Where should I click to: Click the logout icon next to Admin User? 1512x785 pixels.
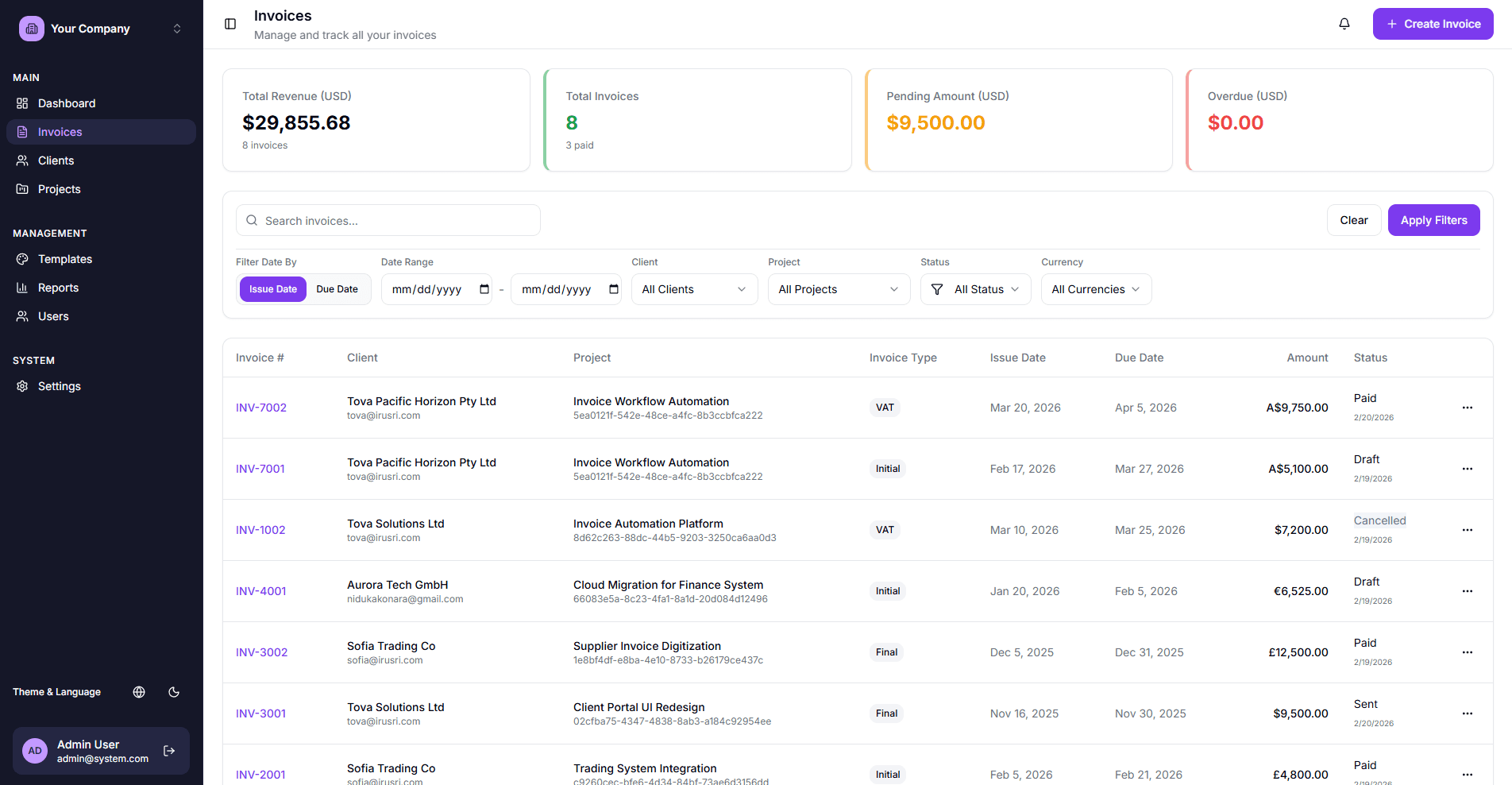click(169, 750)
